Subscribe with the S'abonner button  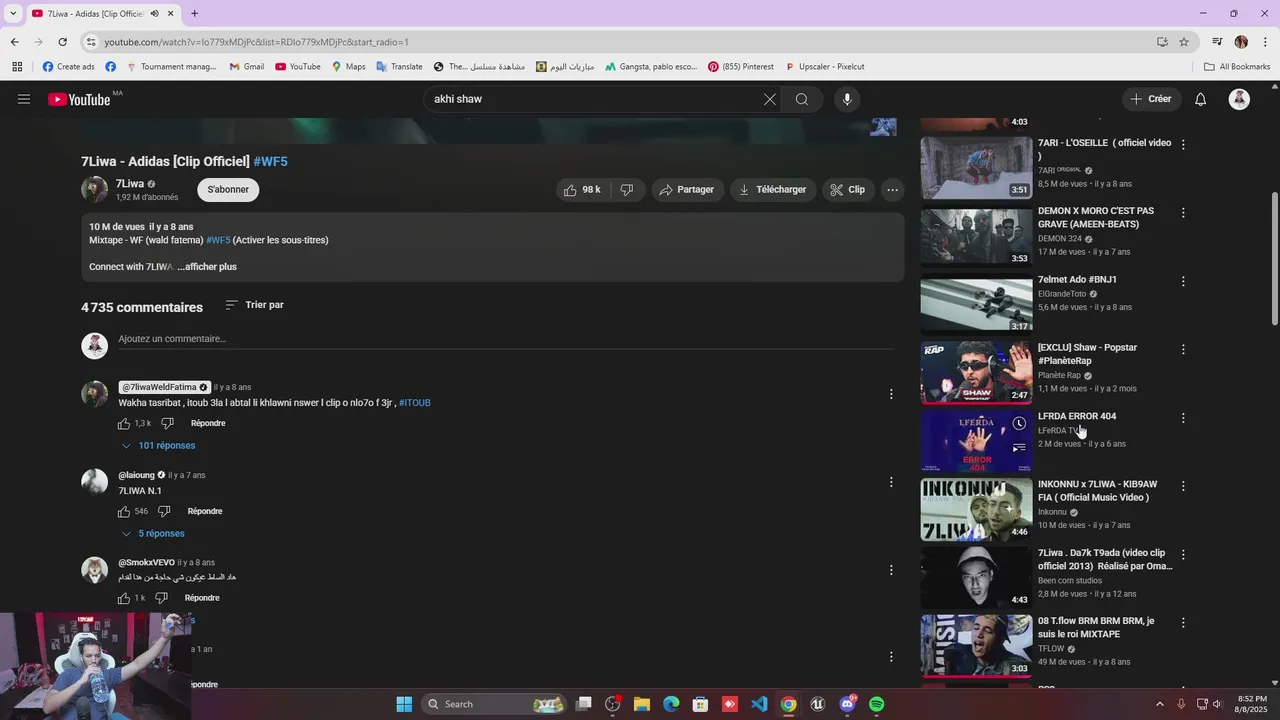click(228, 190)
